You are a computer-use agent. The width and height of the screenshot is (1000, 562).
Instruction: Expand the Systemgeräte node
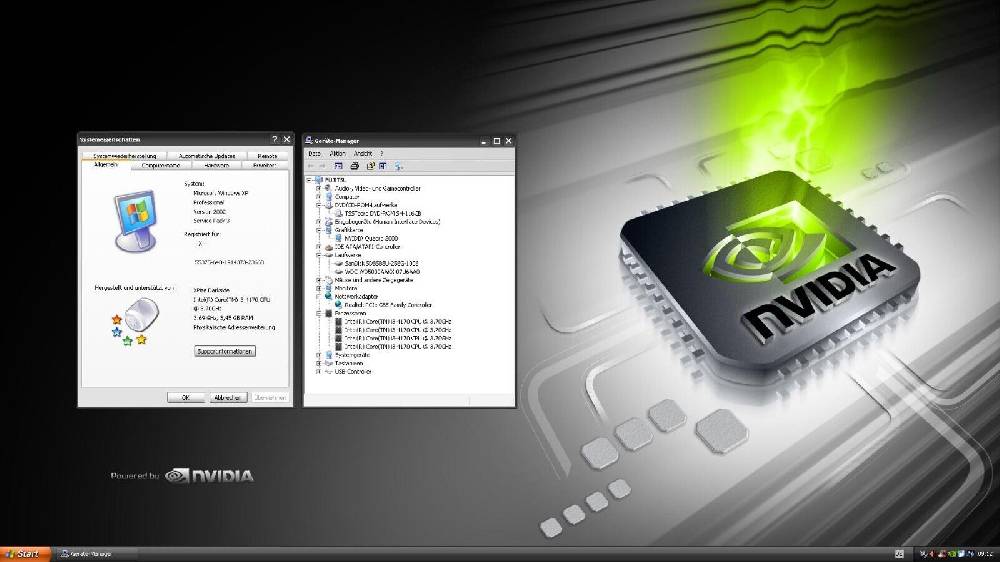(318, 355)
